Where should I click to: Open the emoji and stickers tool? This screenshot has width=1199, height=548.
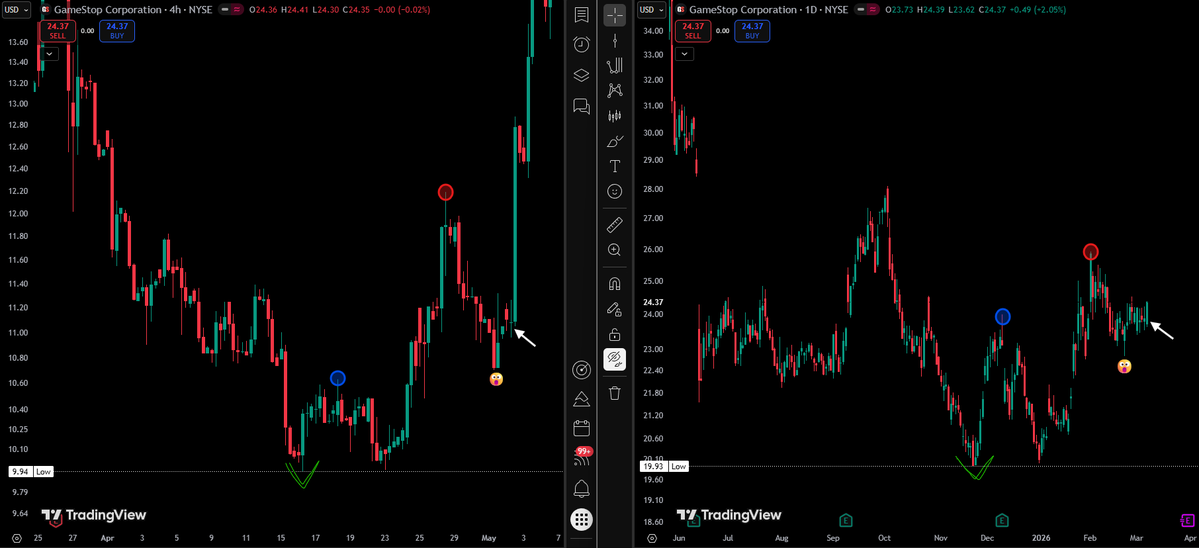coord(615,191)
